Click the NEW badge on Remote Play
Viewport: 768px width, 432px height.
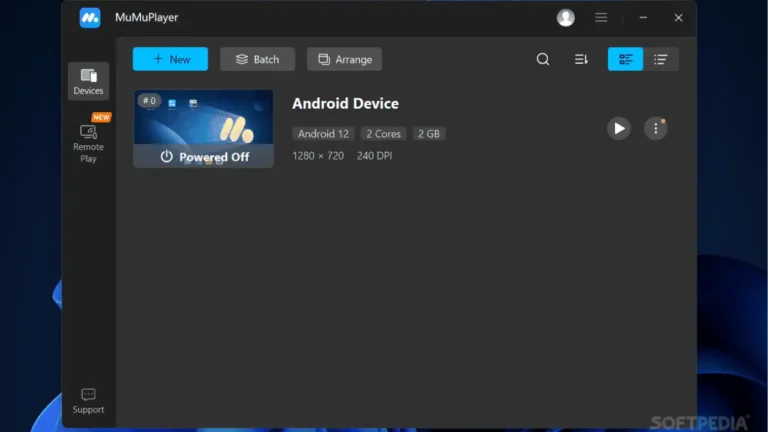coord(101,117)
